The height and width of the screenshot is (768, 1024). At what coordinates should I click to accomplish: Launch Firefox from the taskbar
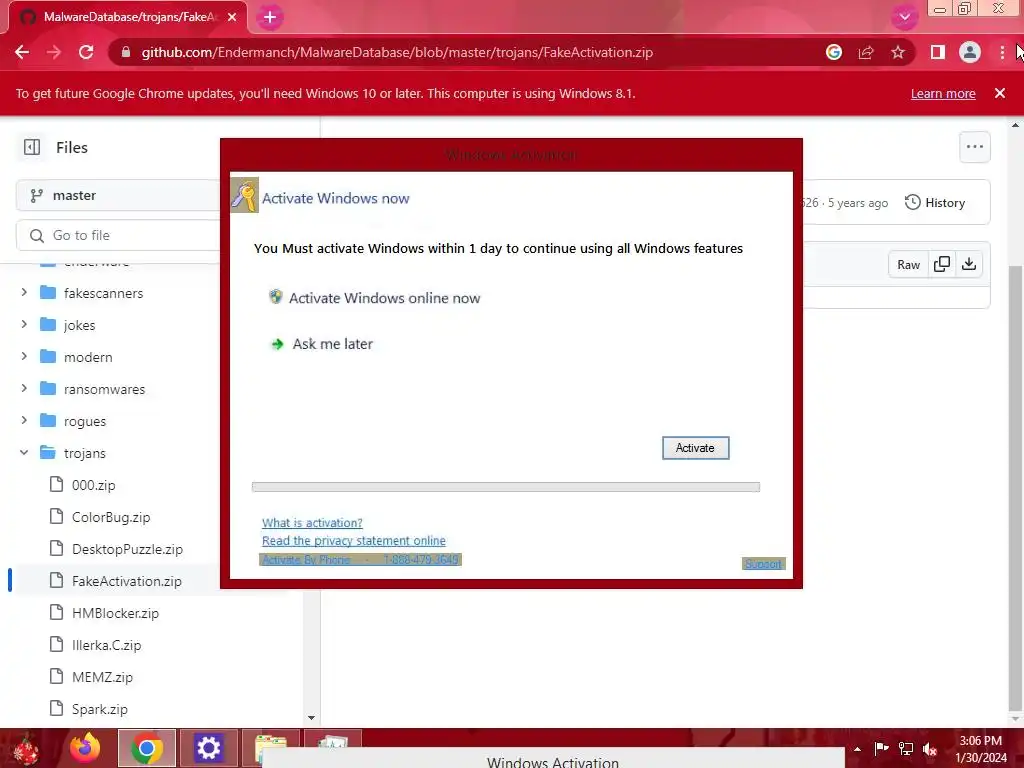point(84,748)
